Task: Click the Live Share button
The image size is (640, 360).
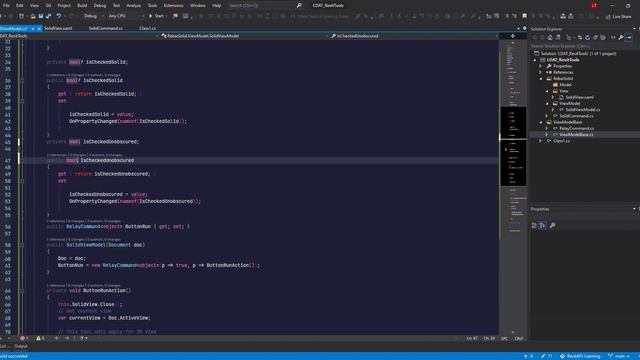Action: [x=619, y=16]
